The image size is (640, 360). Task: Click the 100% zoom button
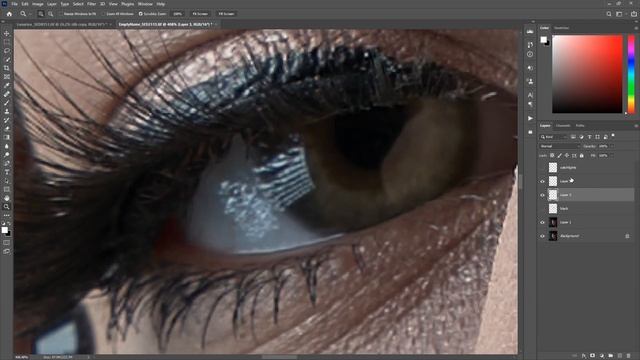coord(178,14)
